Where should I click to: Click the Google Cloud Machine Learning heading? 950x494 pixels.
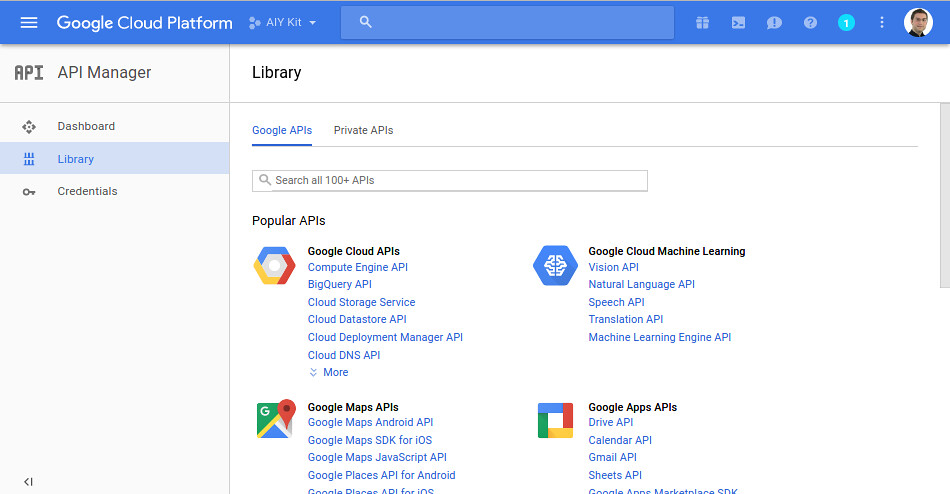666,251
